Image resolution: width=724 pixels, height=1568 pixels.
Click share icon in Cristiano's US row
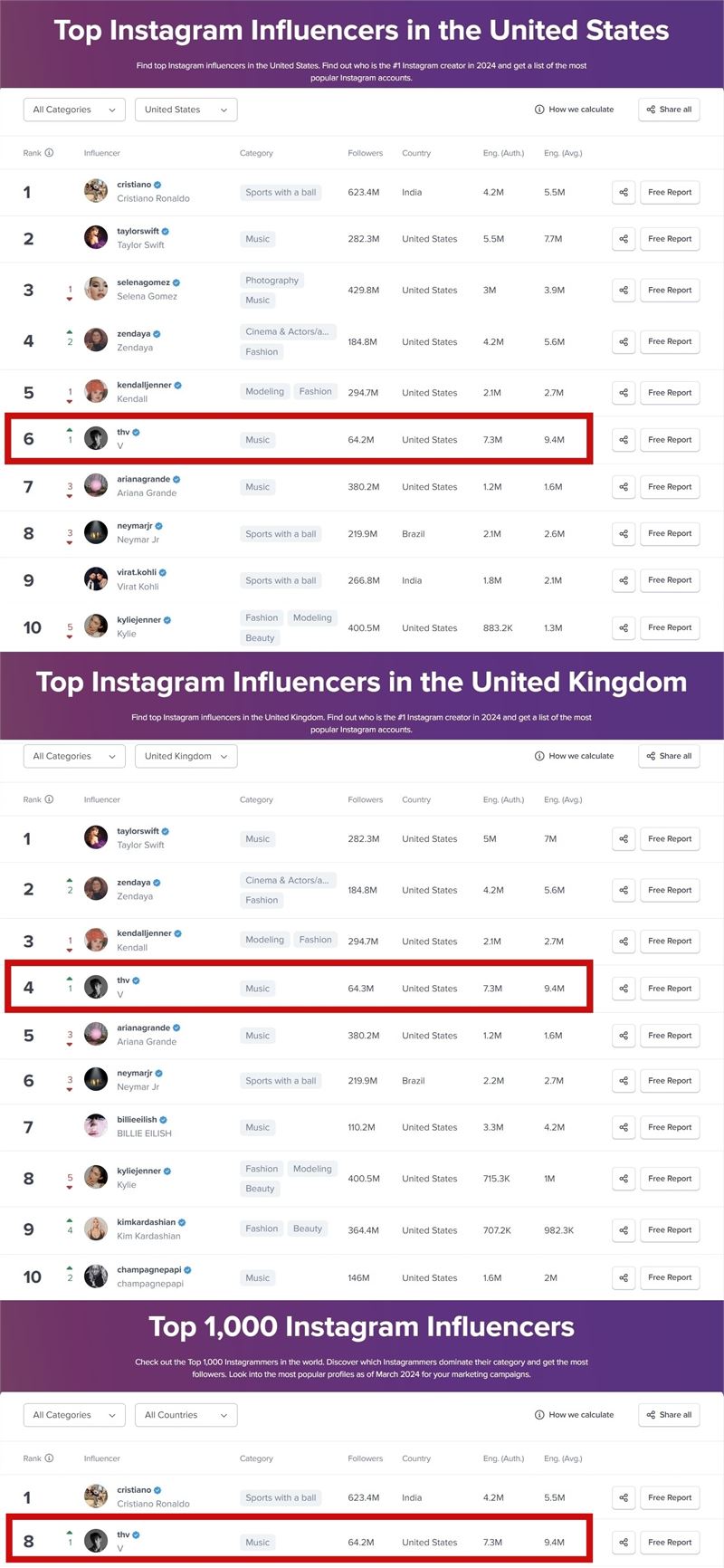click(624, 192)
